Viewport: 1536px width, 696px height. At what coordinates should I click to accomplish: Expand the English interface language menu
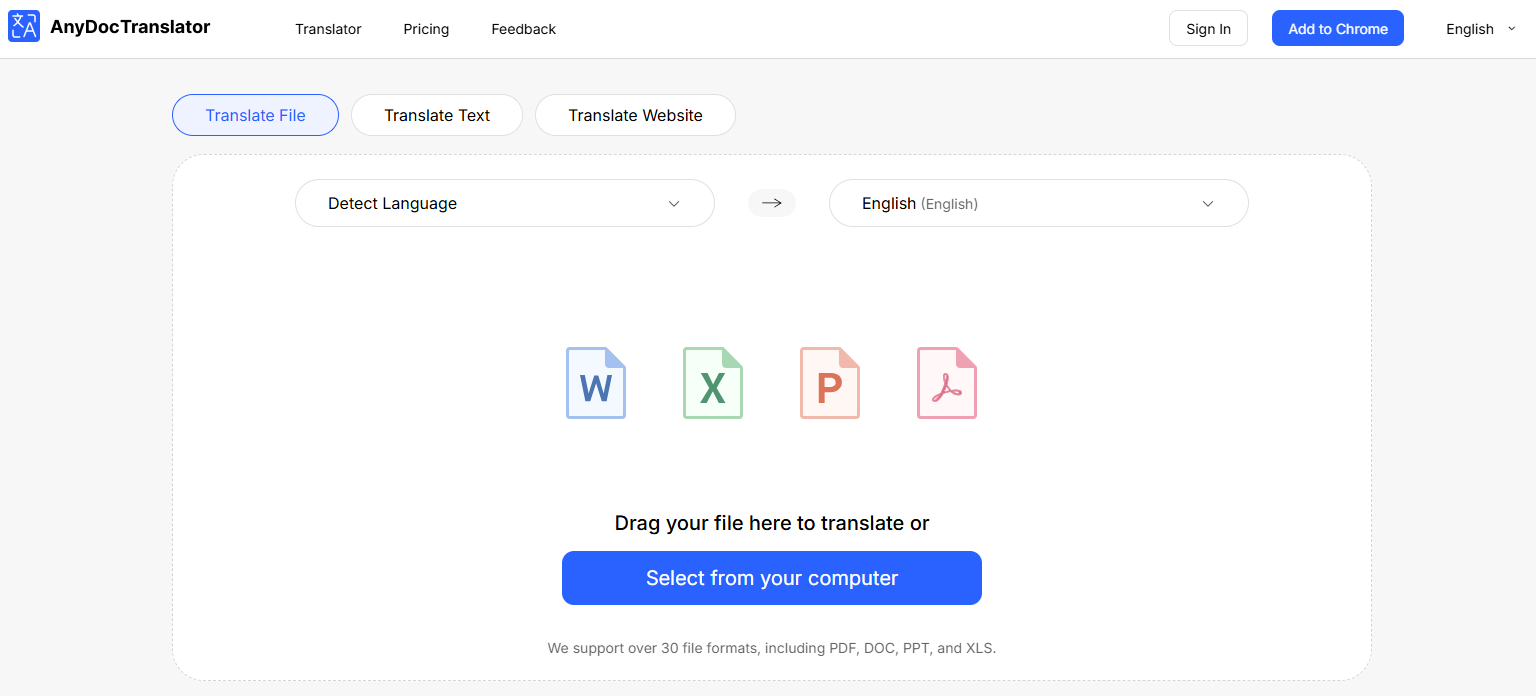tap(1469, 29)
